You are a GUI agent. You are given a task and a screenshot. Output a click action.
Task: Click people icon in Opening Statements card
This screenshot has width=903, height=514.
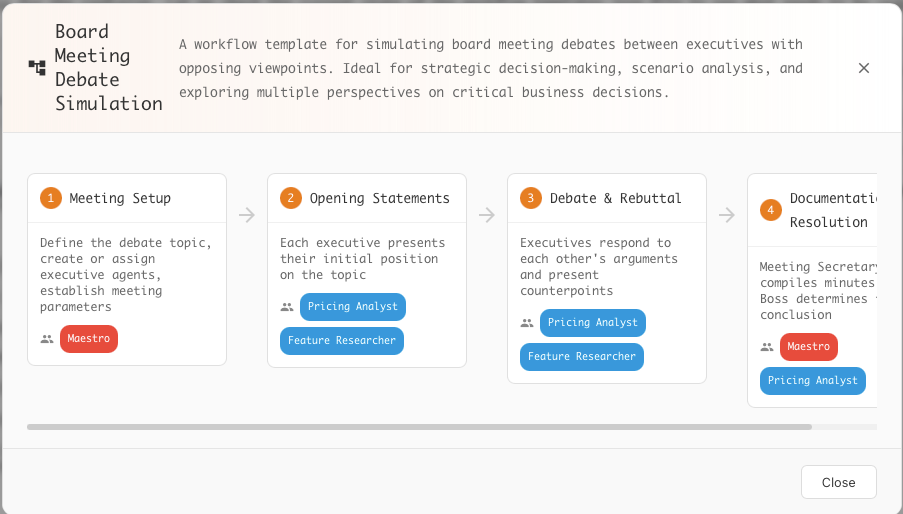287,307
